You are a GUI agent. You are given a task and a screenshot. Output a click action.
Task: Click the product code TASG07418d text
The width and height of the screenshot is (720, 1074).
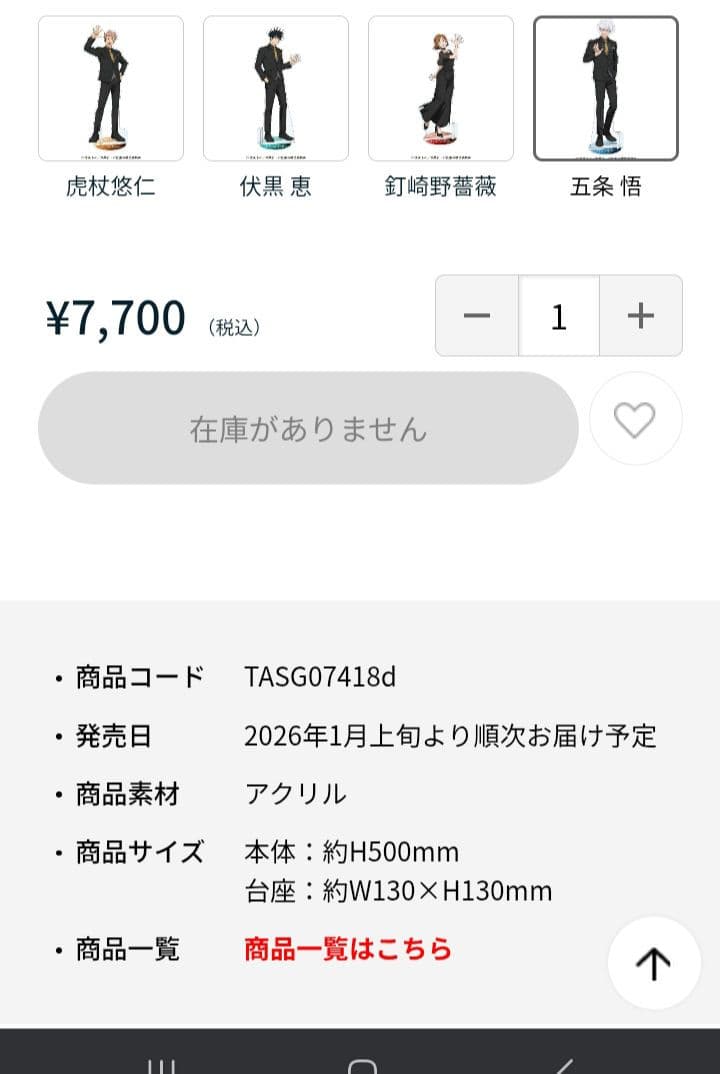320,677
